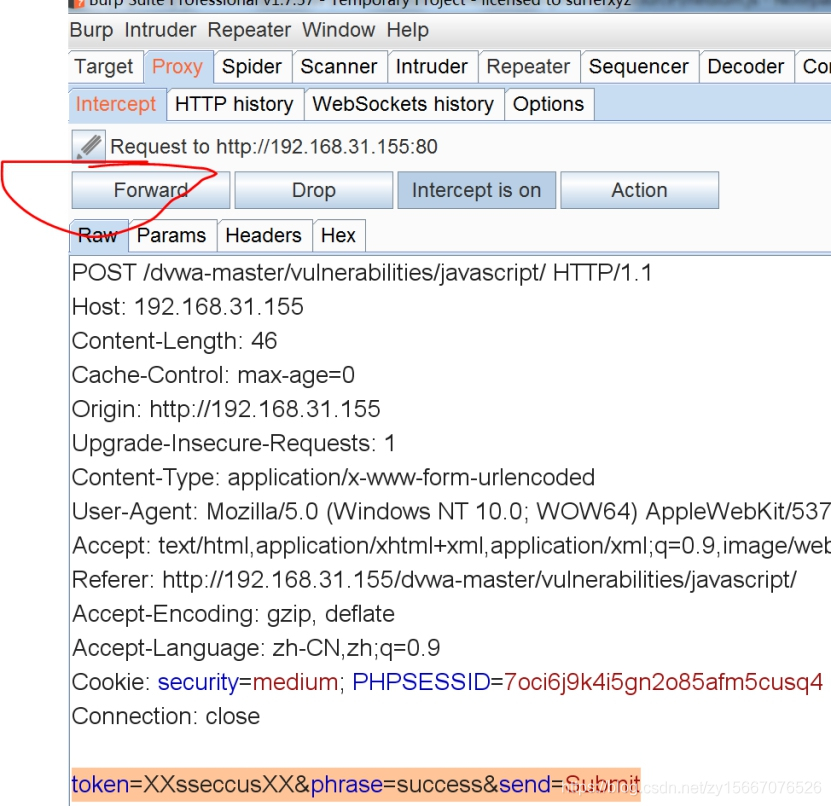The image size is (831, 806).
Task: Toggle the Intercept is on button
Action: pos(476,190)
